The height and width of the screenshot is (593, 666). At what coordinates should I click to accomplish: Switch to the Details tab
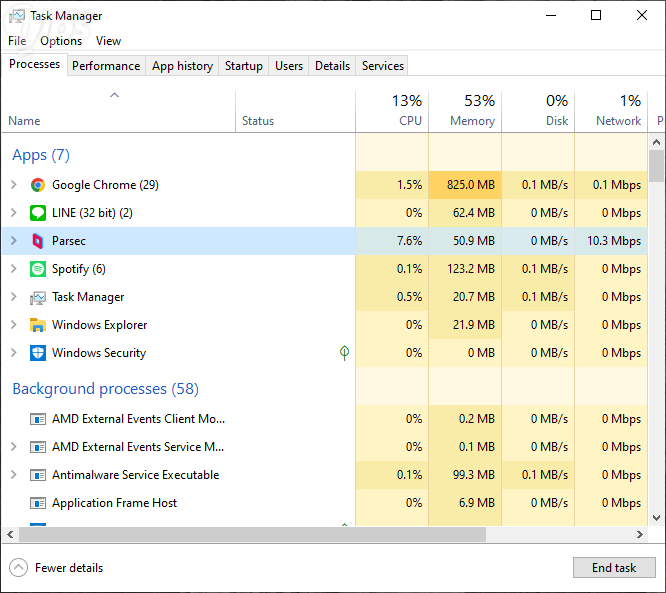tap(333, 66)
